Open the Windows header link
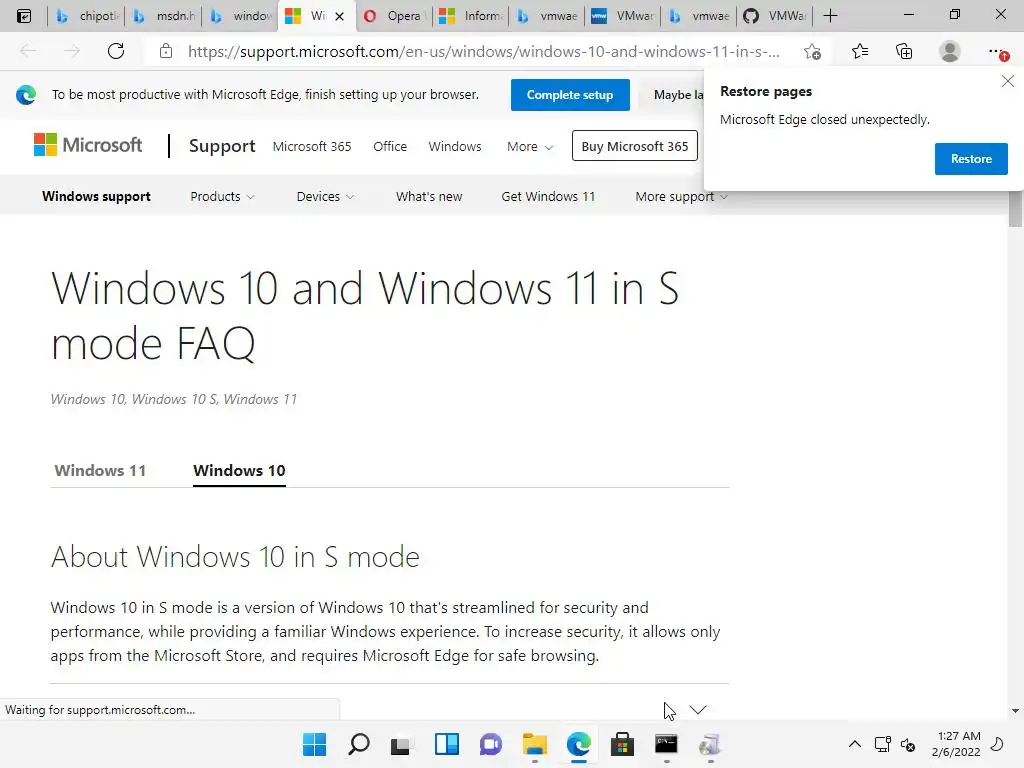 [x=455, y=146]
